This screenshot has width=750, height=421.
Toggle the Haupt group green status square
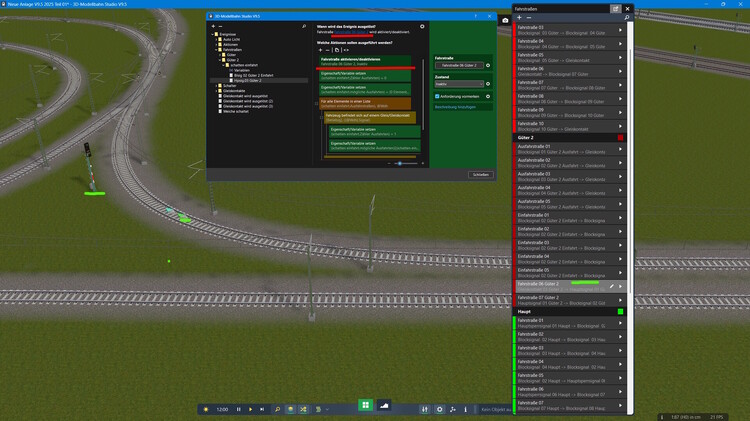tap(620, 311)
